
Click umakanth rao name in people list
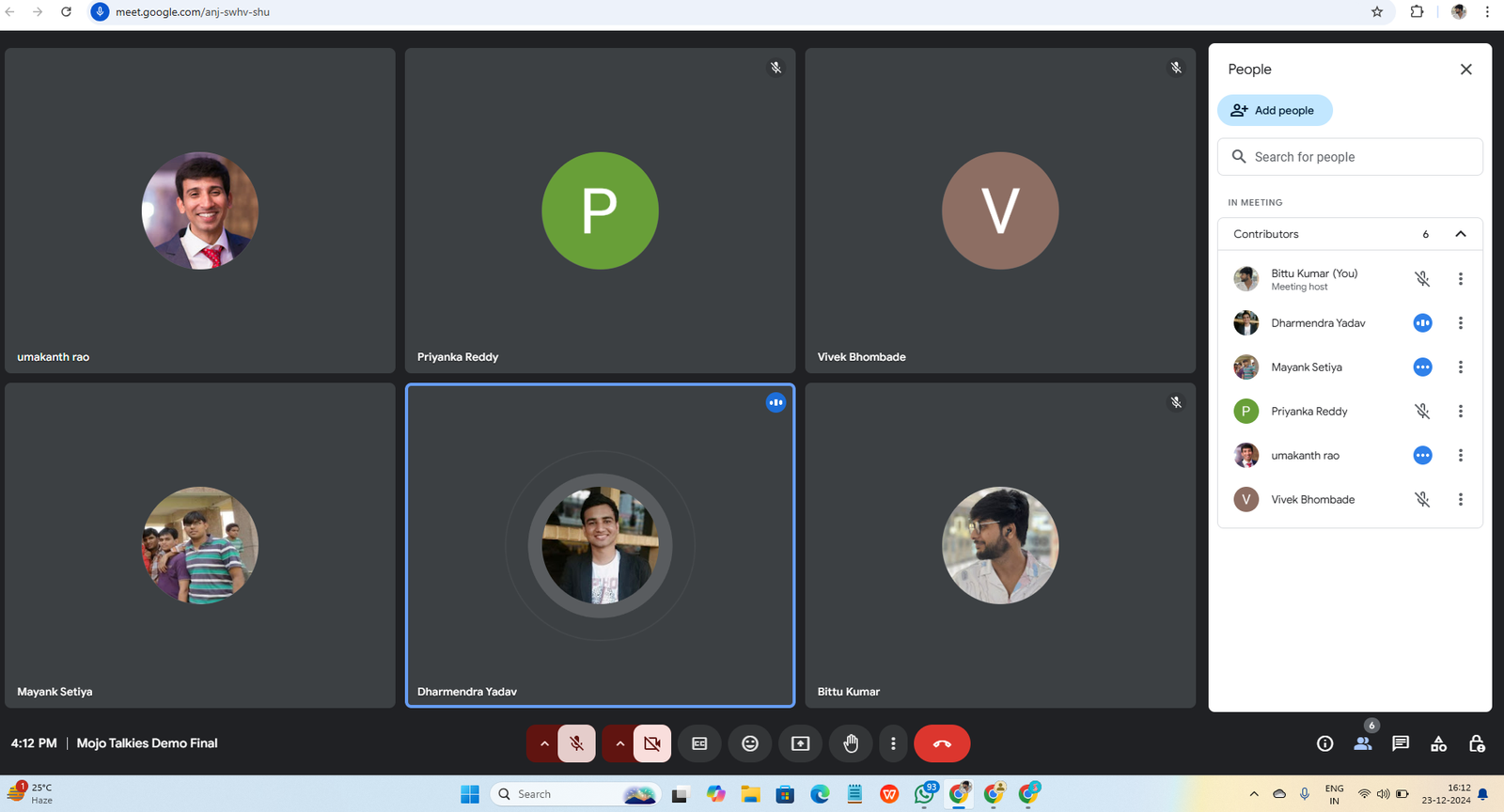tap(1305, 456)
